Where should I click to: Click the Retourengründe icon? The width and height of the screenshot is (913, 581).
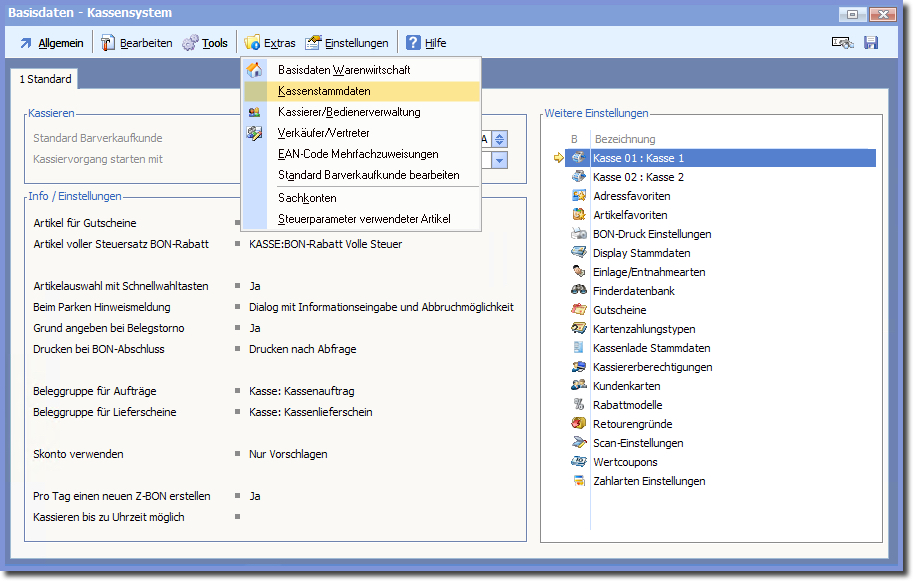tap(579, 424)
